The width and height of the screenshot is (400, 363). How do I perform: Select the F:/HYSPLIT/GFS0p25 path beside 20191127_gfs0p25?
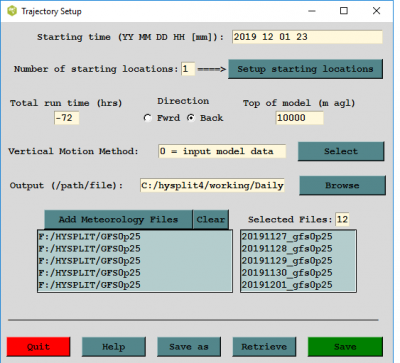click(135, 237)
